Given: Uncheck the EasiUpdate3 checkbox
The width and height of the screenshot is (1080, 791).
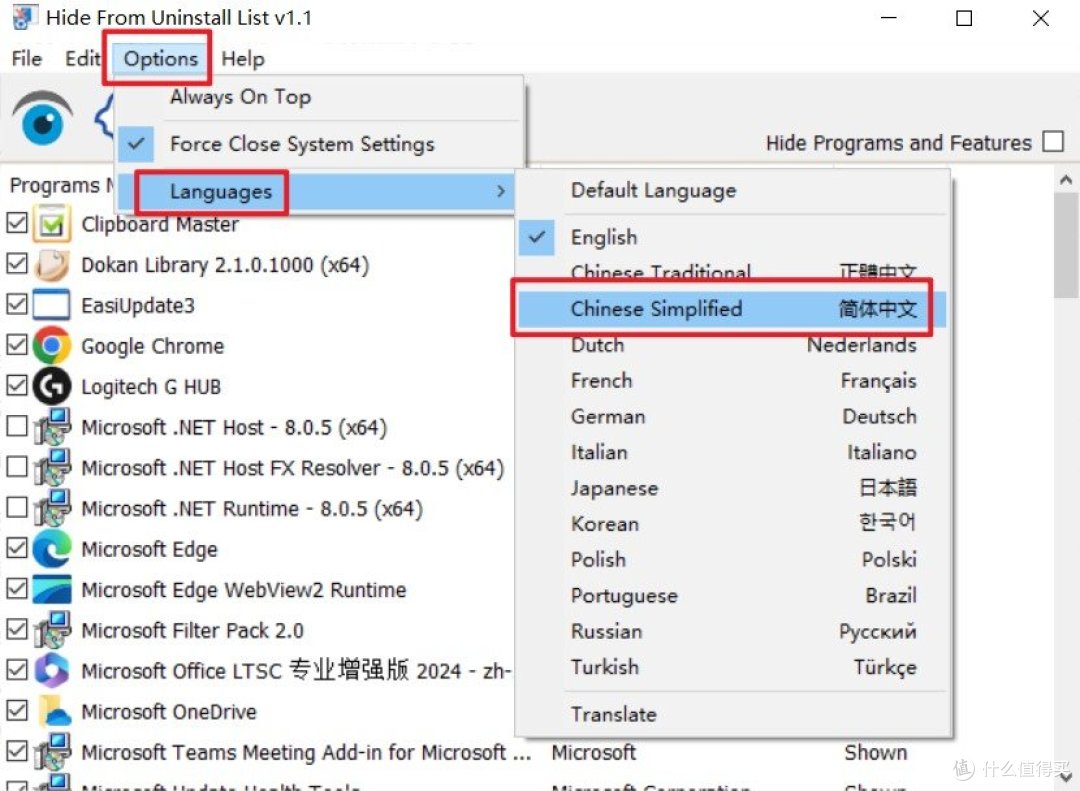Looking at the screenshot, I should pos(17,304).
